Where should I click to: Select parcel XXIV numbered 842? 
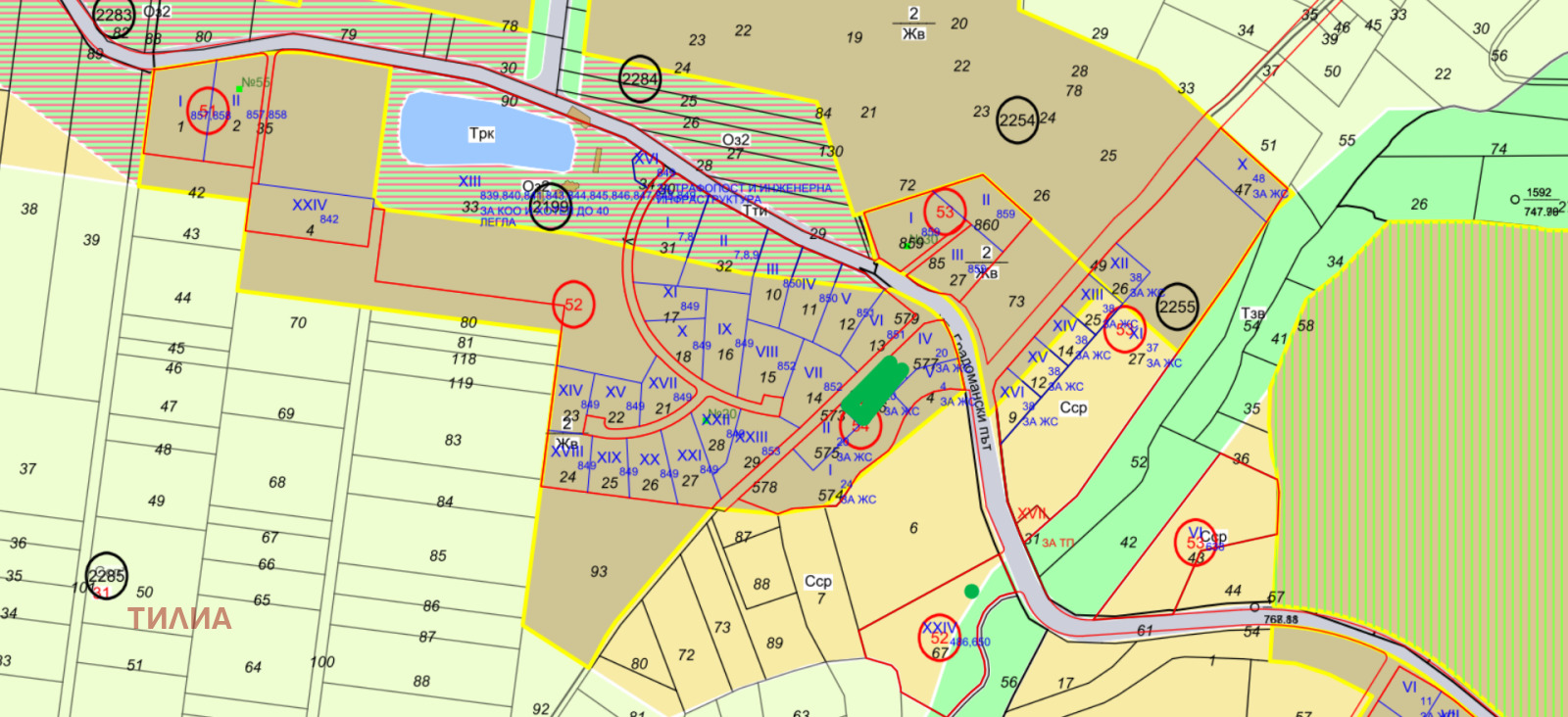(309, 211)
